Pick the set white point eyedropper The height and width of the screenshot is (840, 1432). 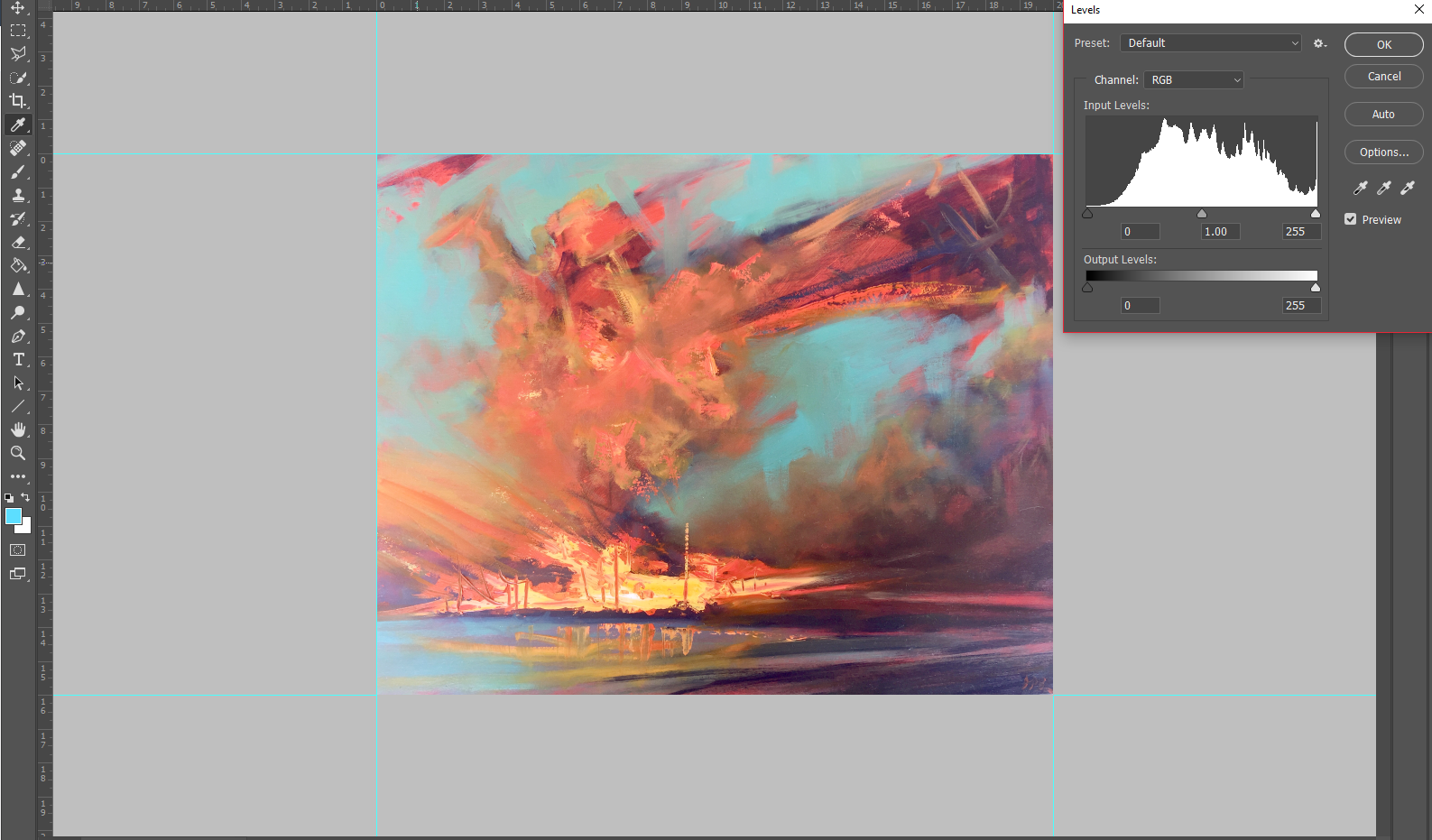coord(1408,188)
